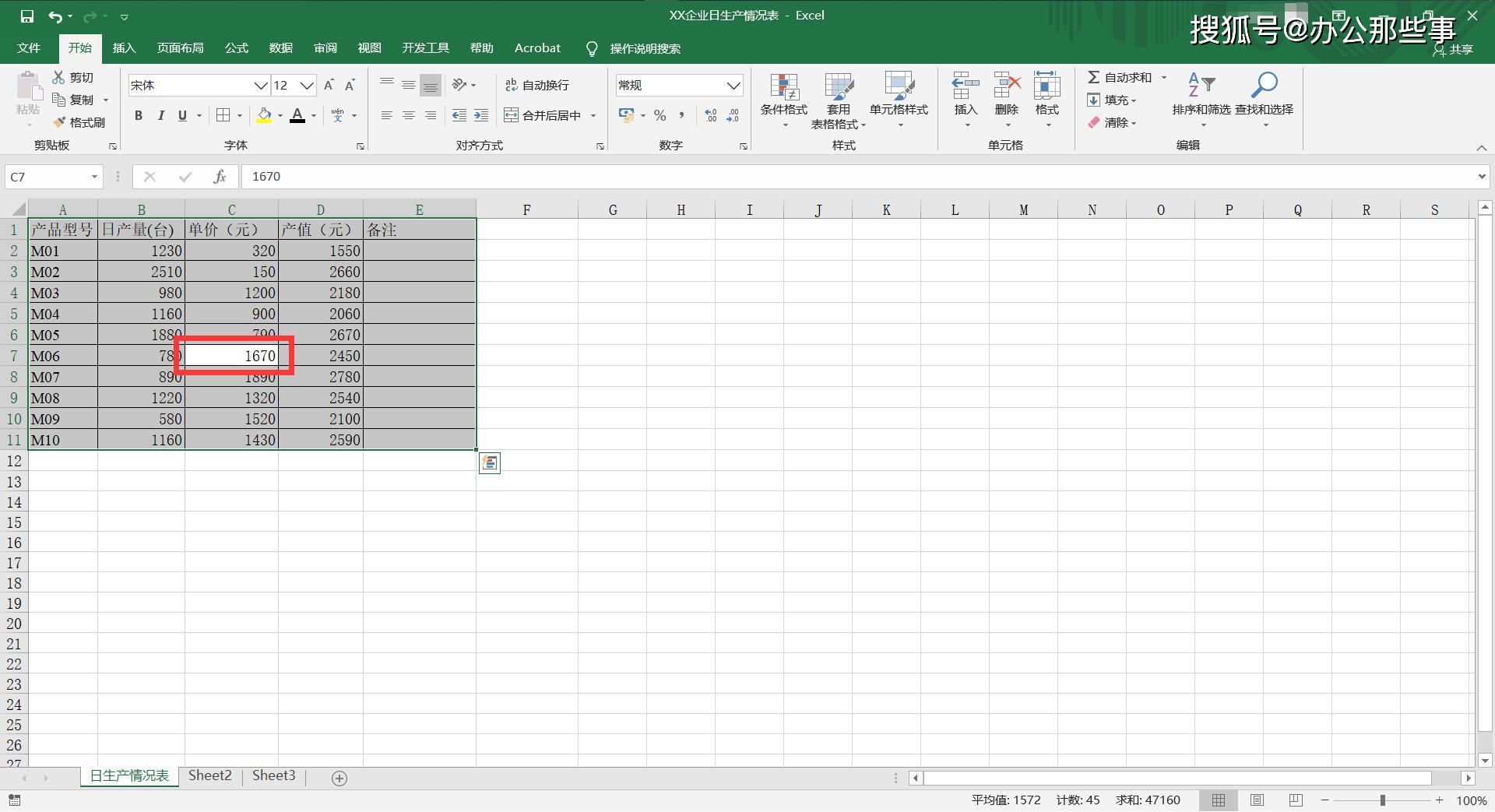Image resolution: width=1495 pixels, height=812 pixels.
Task: Expand the formula bar
Action: click(x=1482, y=177)
